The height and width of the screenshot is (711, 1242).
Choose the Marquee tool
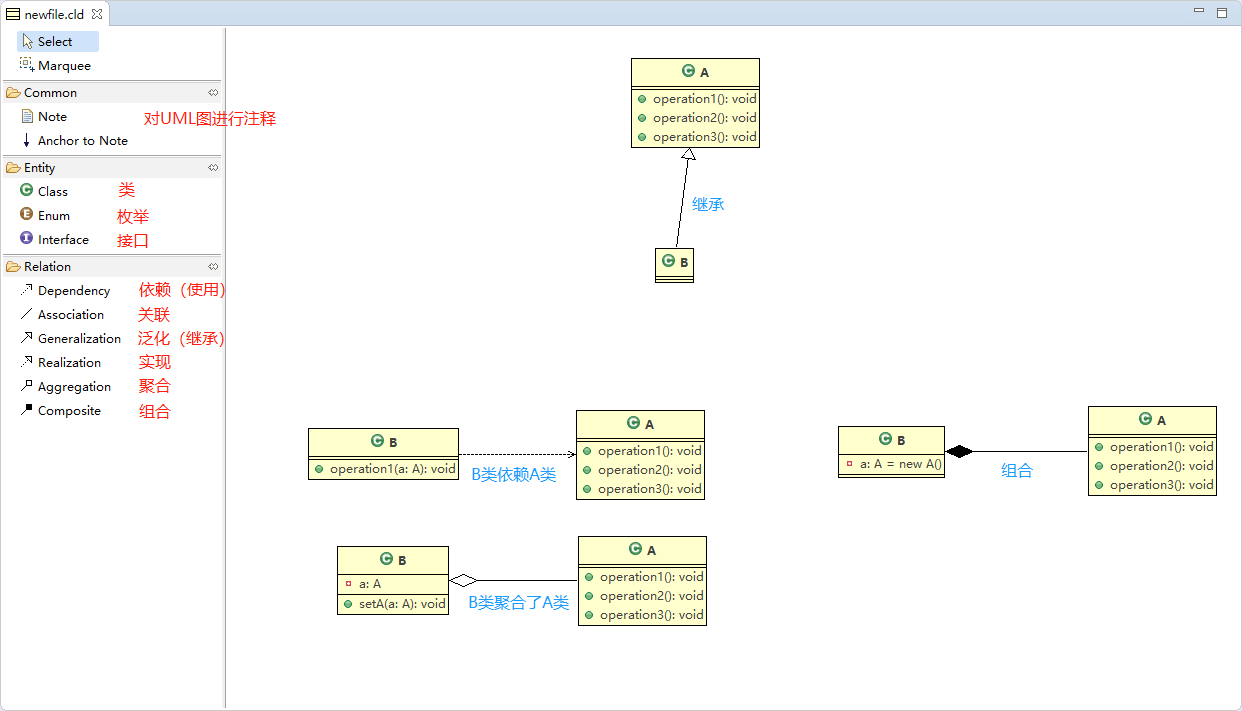coord(57,65)
